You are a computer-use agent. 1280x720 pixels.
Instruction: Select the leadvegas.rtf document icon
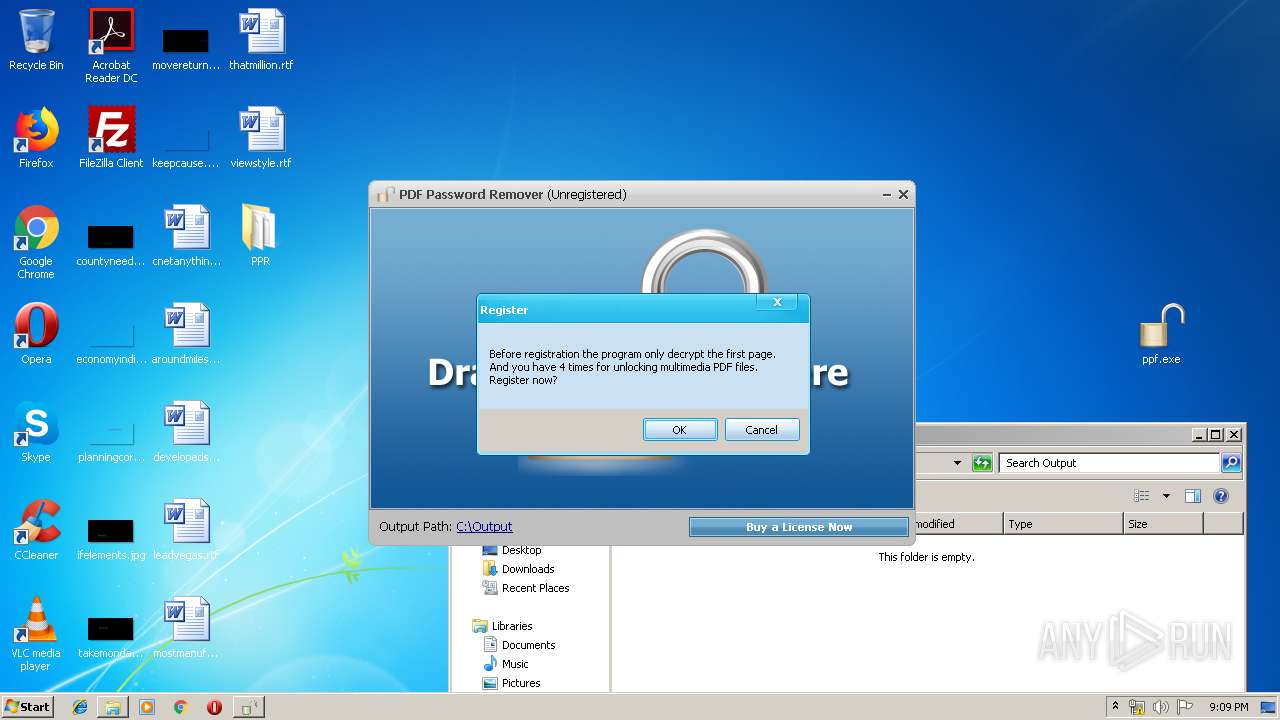tap(186, 530)
